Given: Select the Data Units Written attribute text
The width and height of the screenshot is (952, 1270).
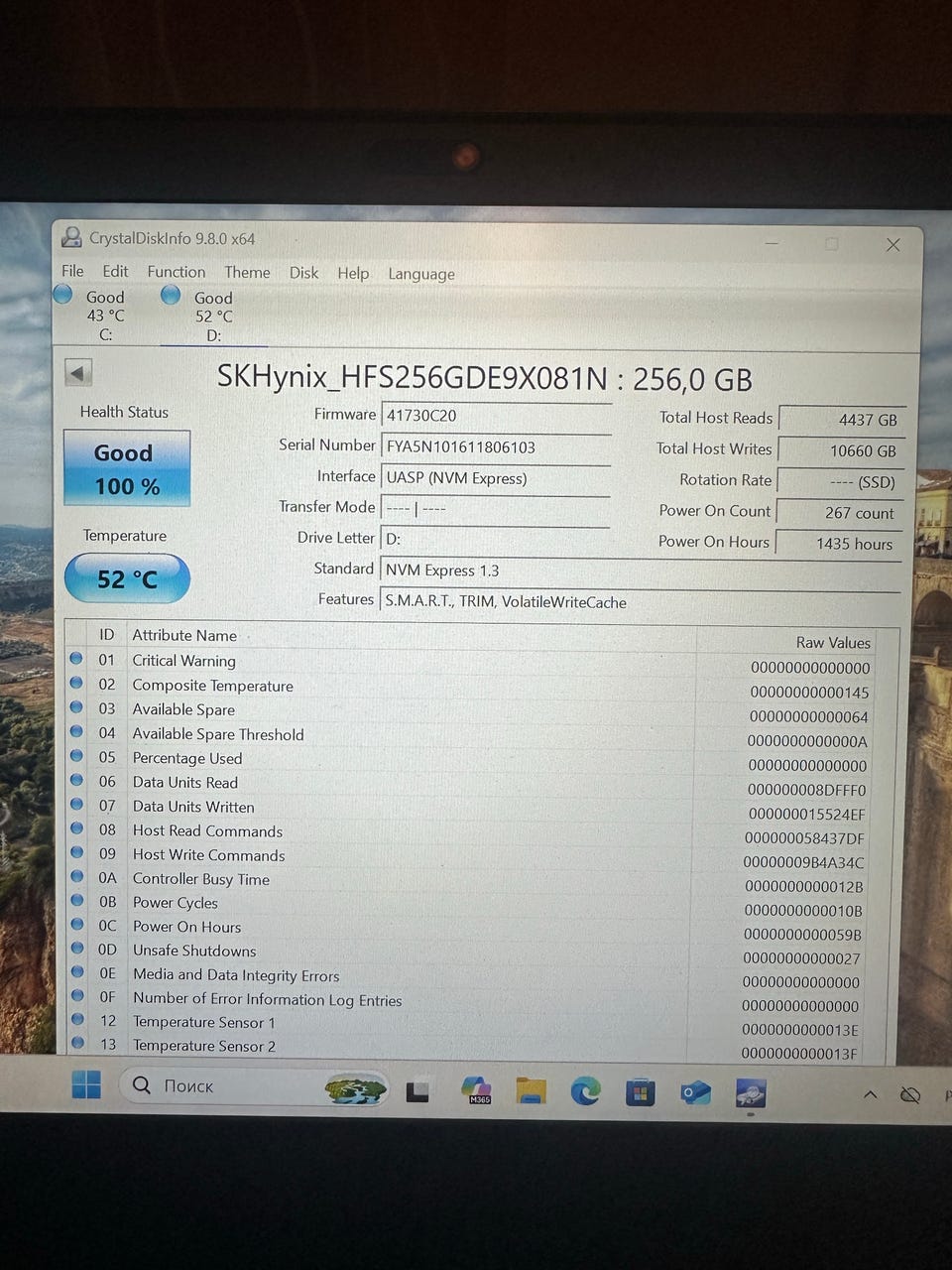Looking at the screenshot, I should coord(193,807).
